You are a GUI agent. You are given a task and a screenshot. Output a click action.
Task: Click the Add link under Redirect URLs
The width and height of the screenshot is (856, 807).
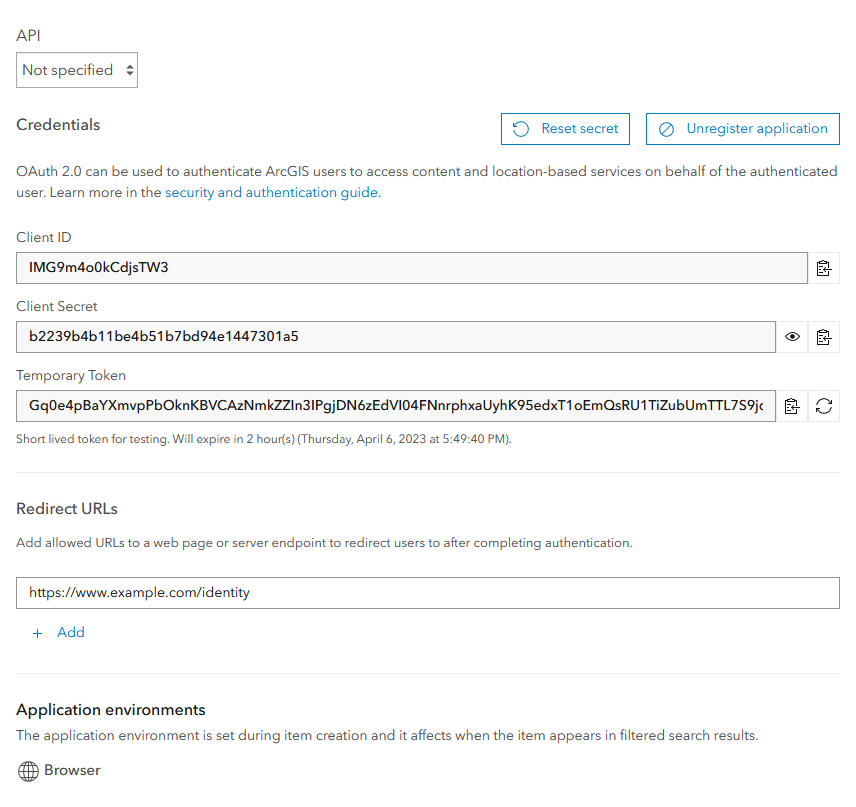70,632
